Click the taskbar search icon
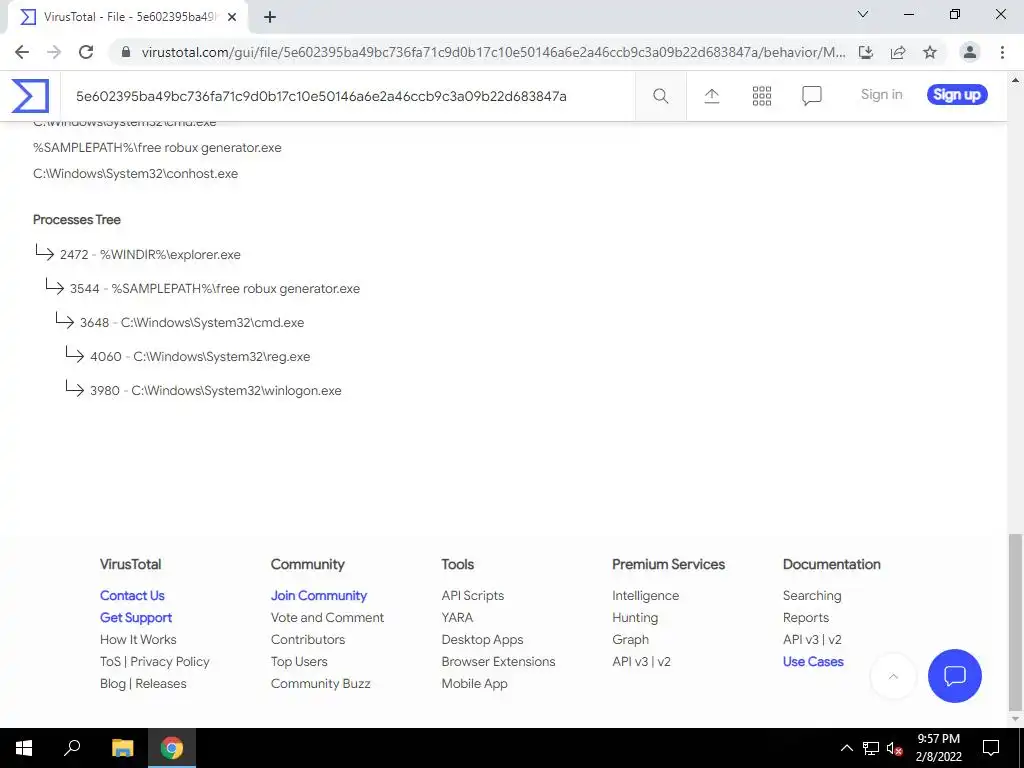The height and width of the screenshot is (768, 1024). [72, 748]
